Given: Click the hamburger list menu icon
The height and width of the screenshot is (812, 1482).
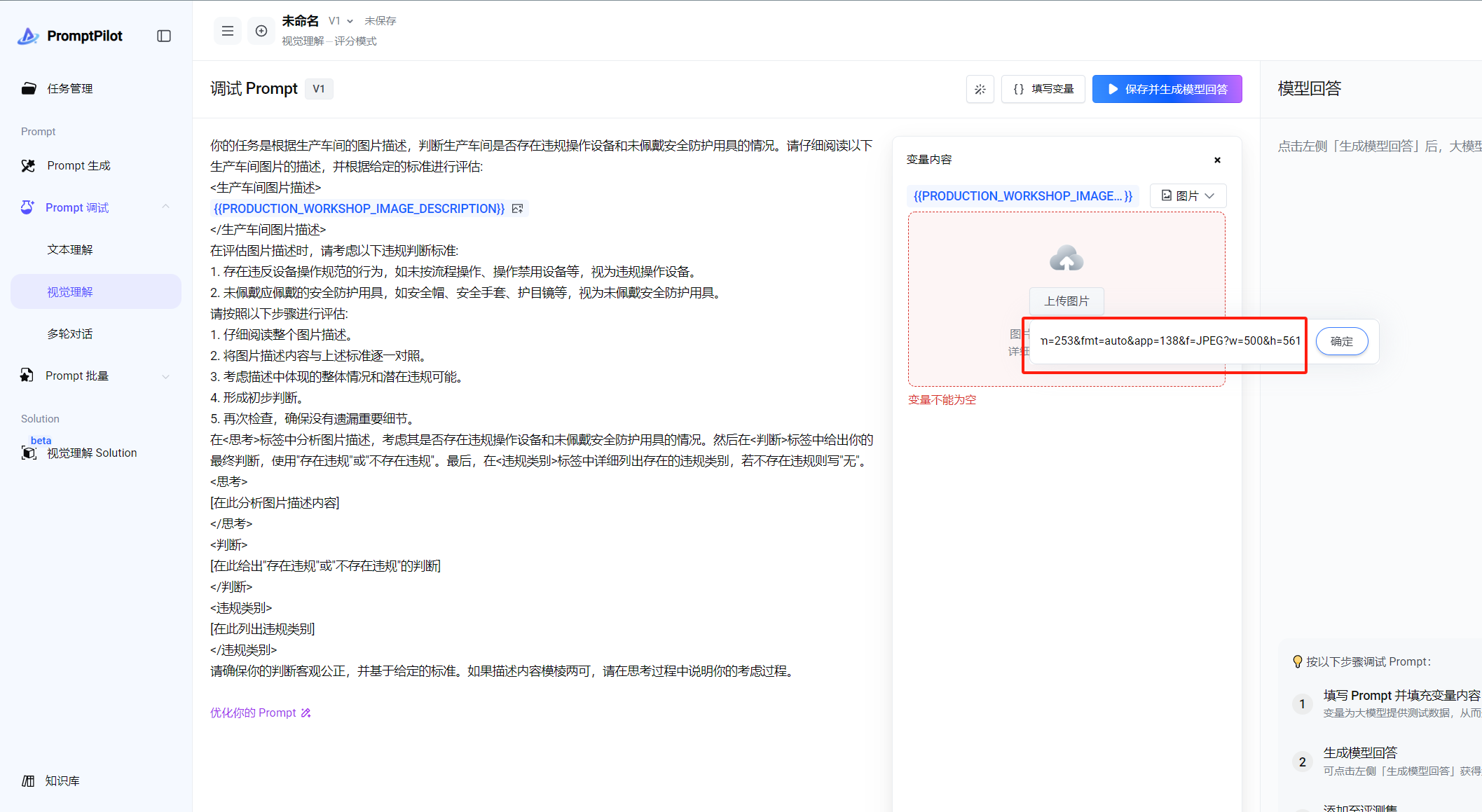Looking at the screenshot, I should (x=228, y=31).
